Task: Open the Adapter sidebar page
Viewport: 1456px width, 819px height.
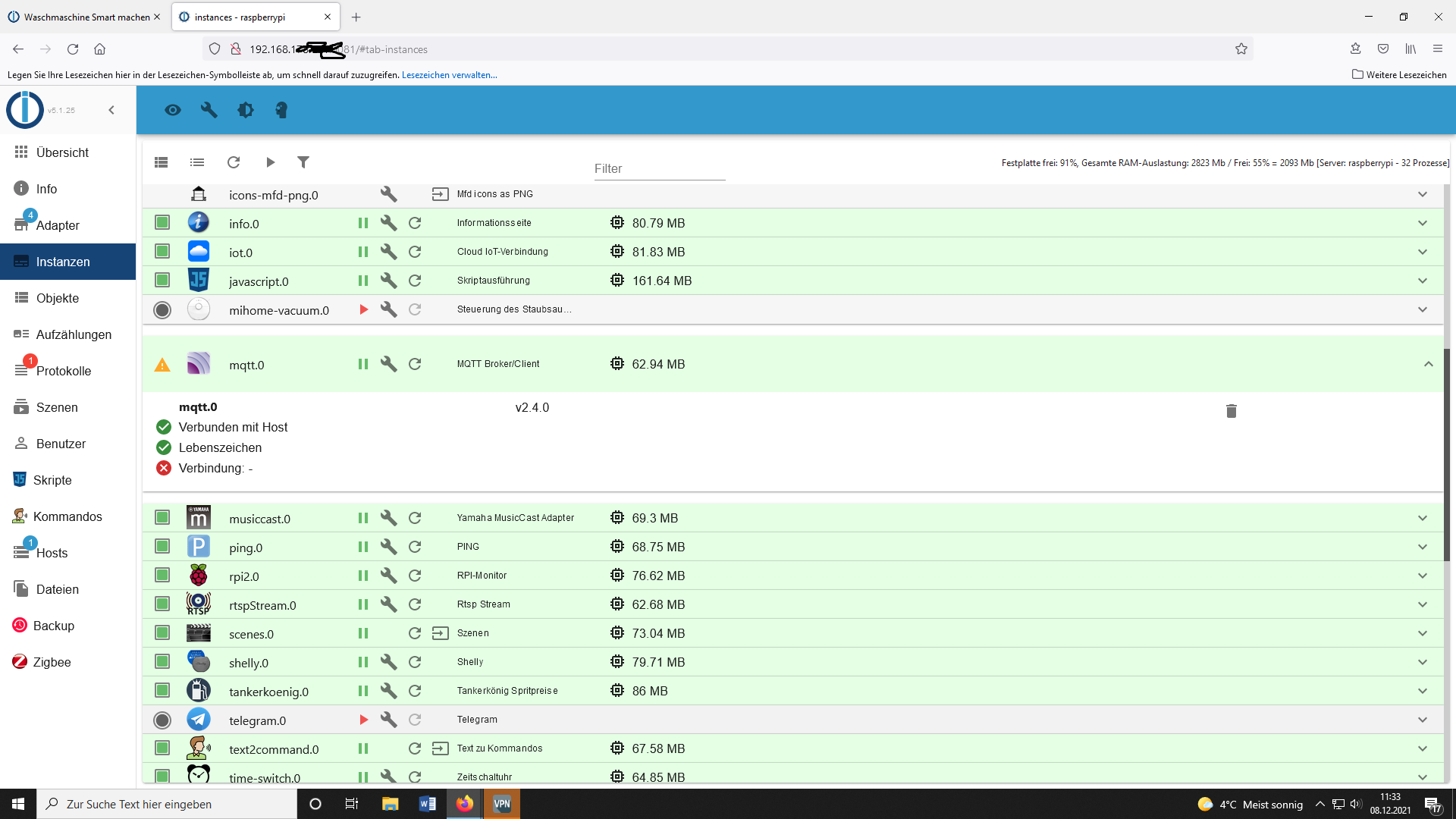Action: pyautogui.click(x=68, y=225)
